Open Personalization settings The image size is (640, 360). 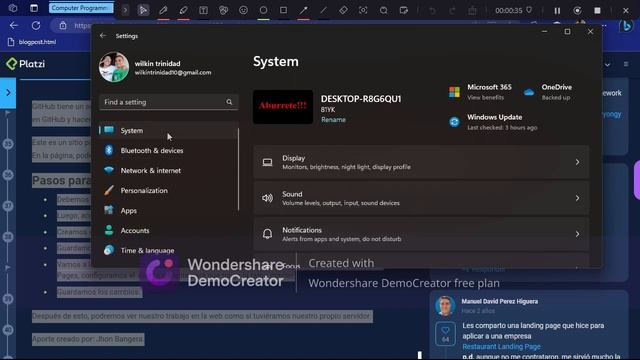(168, 191)
